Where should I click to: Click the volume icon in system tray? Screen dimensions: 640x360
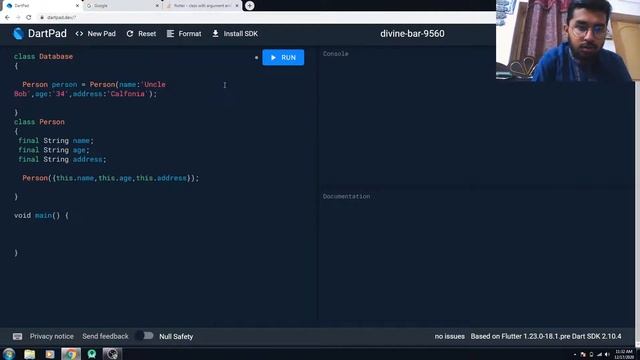pyautogui.click(x=607, y=354)
